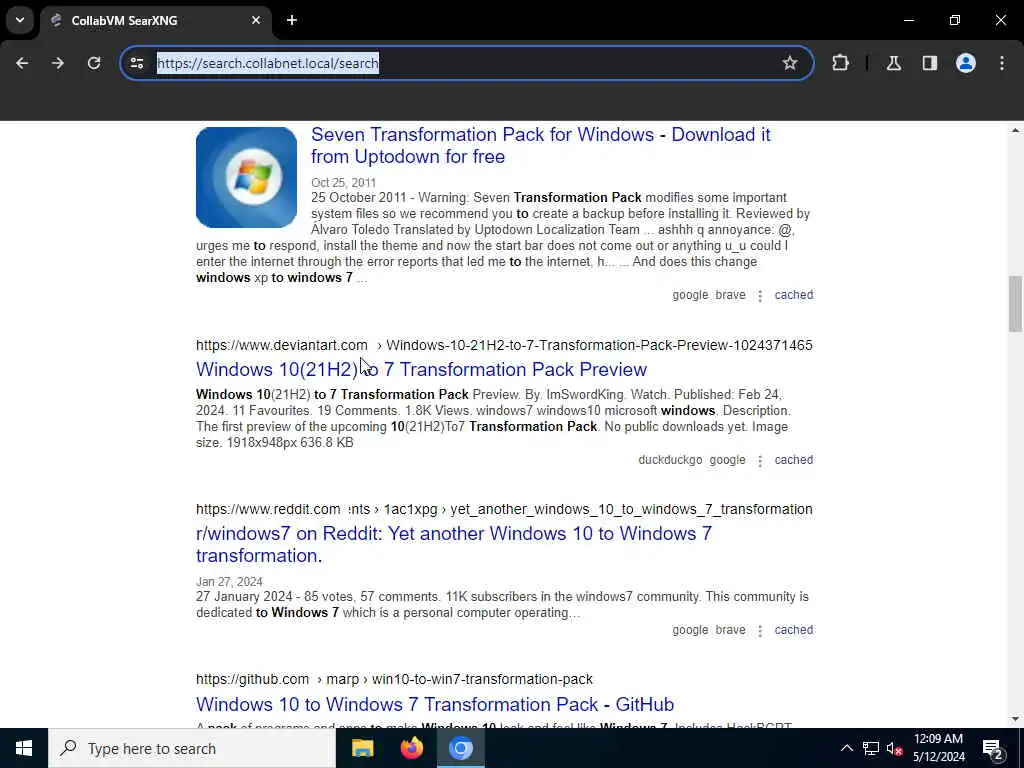The image size is (1024, 768).
Task: Go back to the previous page
Action: 22,63
